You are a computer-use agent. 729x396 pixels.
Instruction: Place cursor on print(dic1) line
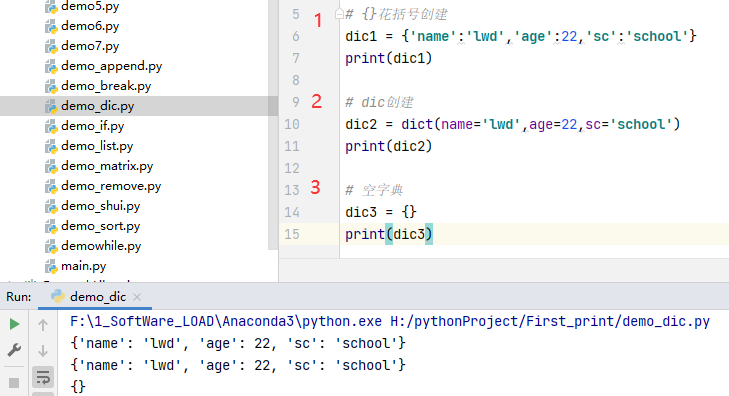click(389, 58)
